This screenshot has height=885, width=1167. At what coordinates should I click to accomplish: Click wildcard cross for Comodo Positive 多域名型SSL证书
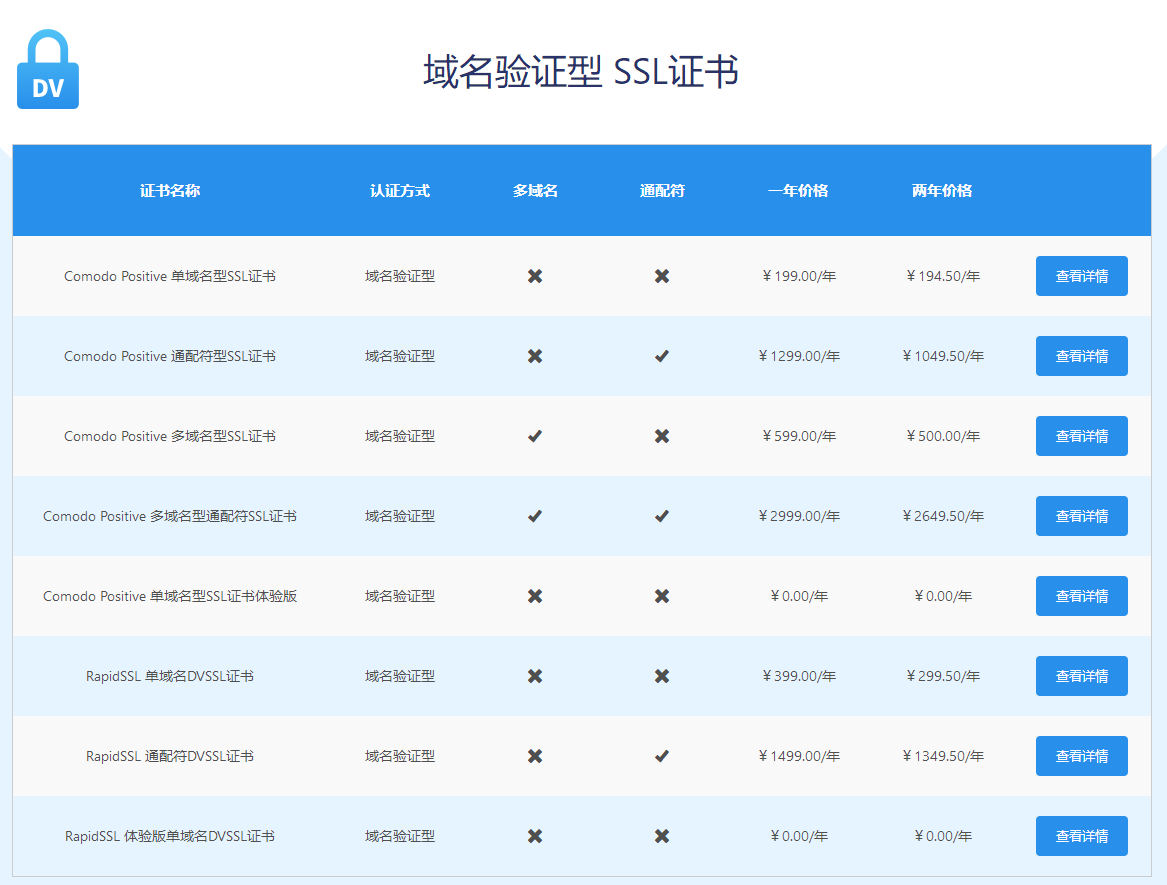662,436
